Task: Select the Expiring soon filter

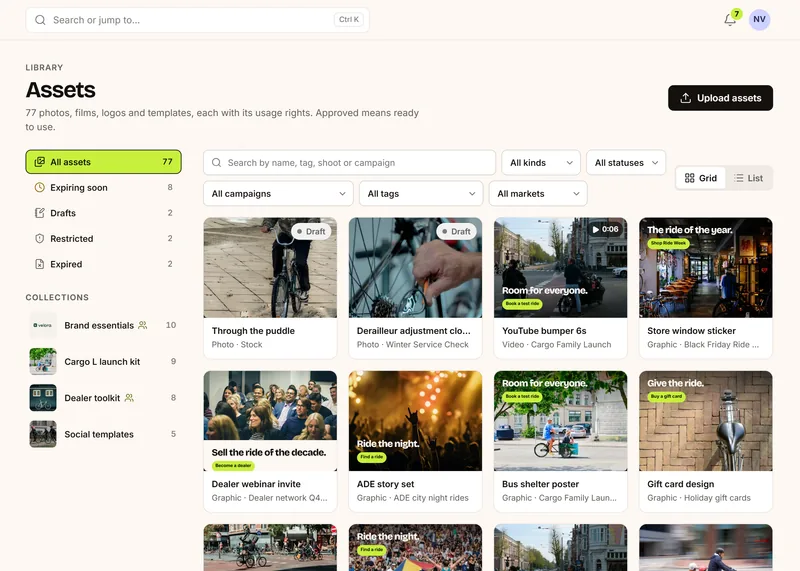Action: coord(104,187)
